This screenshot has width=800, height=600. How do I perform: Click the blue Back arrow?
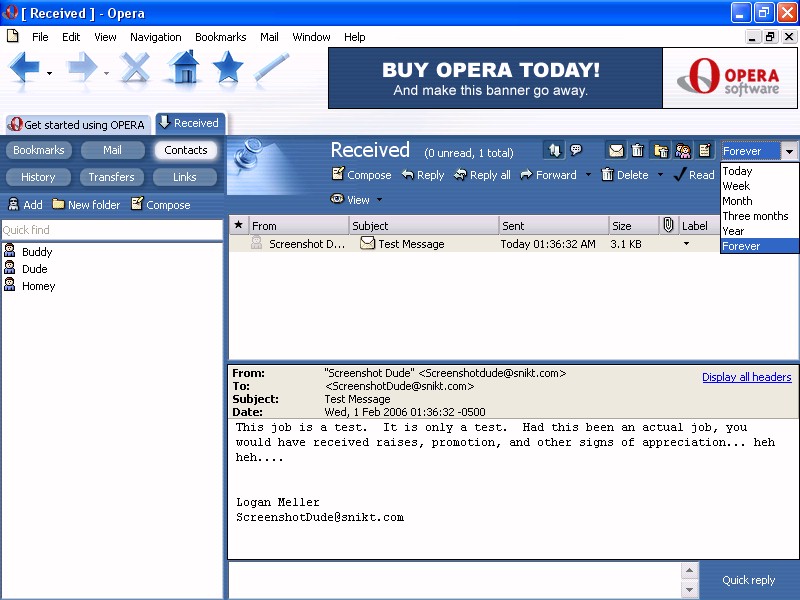point(25,68)
